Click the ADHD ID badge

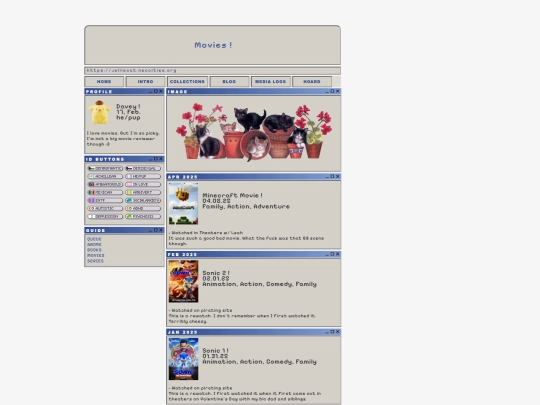click(x=143, y=208)
